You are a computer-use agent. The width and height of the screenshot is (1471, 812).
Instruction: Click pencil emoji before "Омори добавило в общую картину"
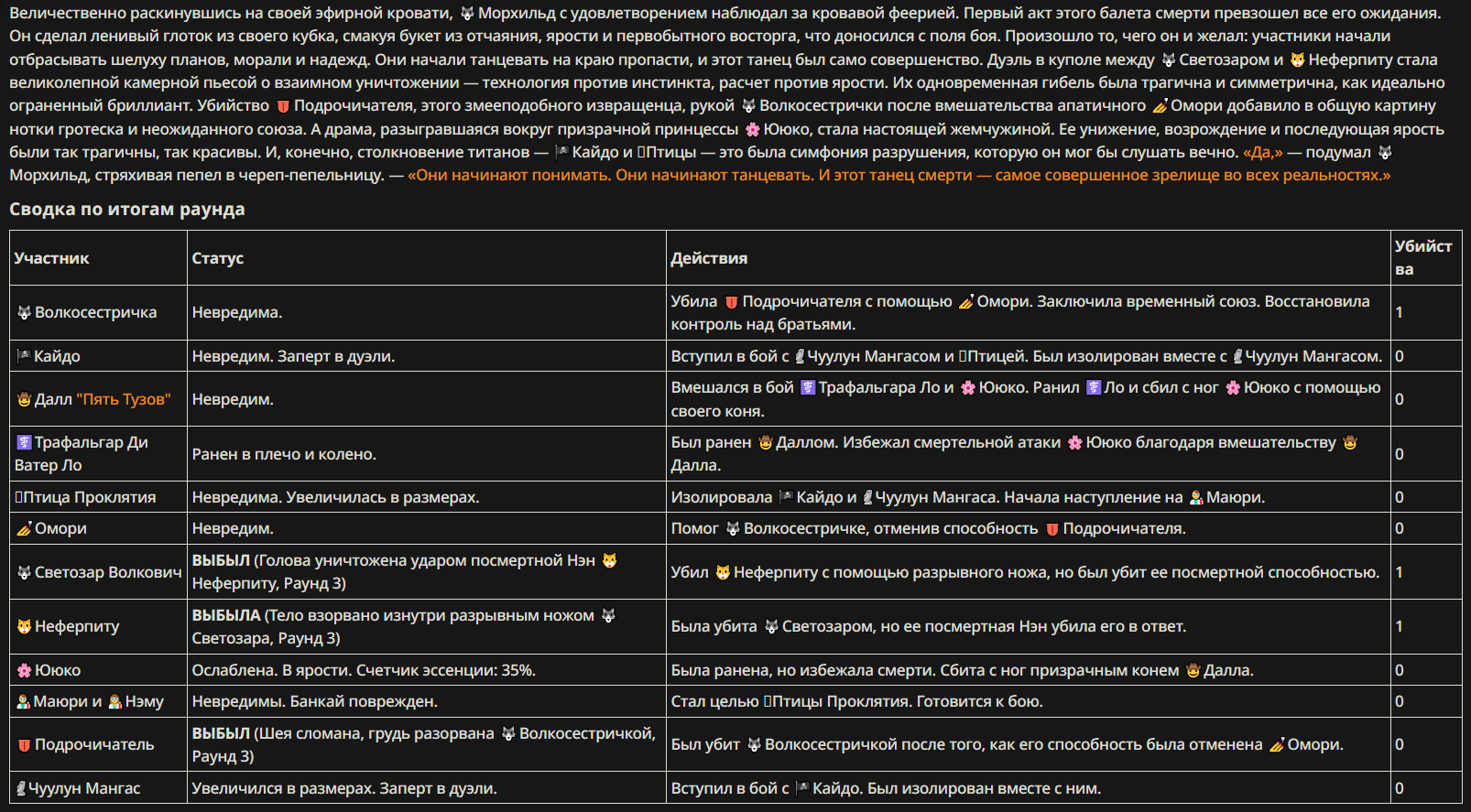1160,106
